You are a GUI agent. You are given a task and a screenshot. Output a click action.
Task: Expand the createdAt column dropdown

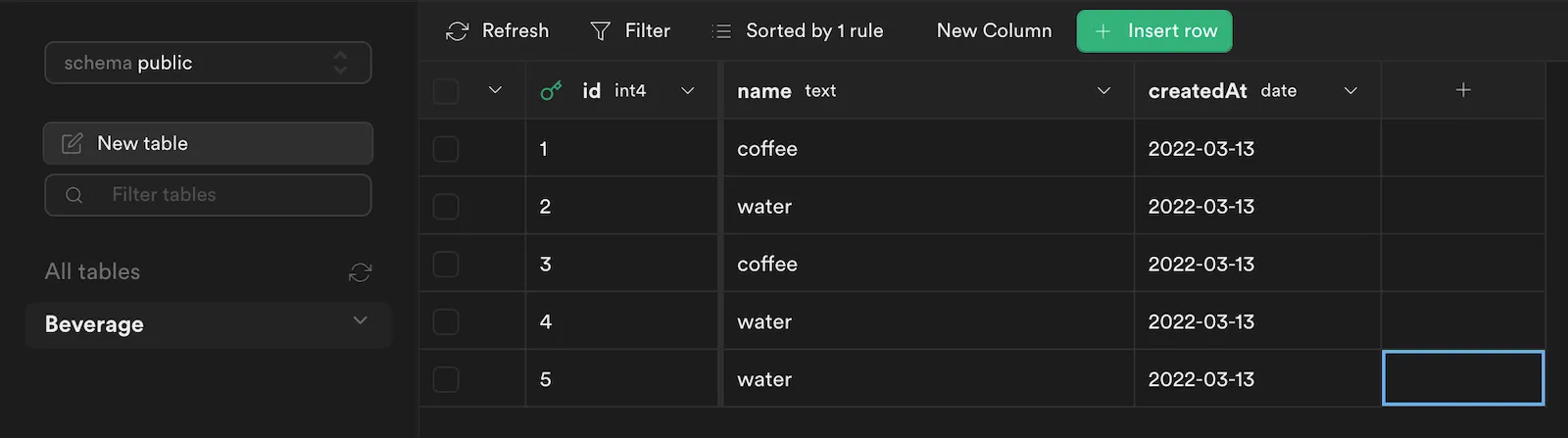coord(1350,91)
